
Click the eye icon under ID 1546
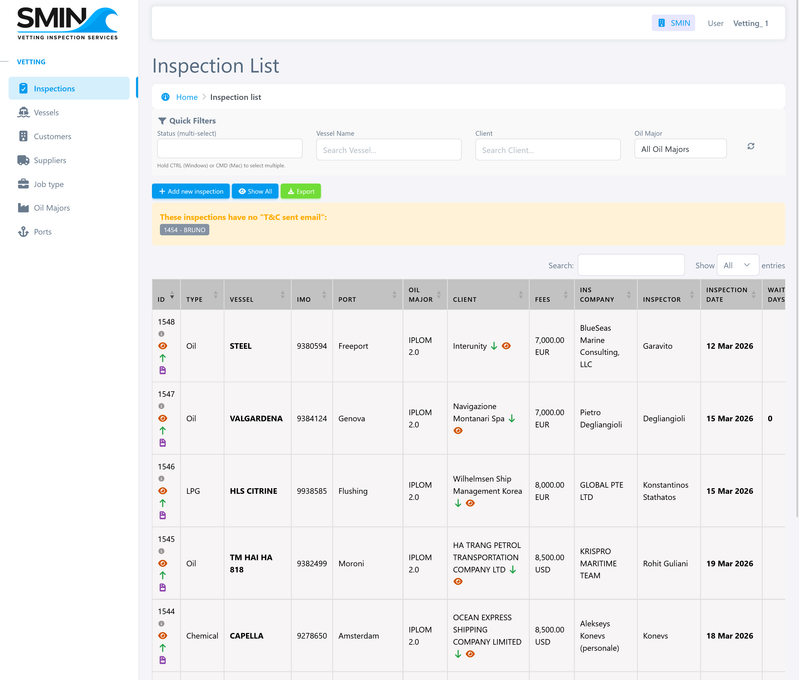pyautogui.click(x=163, y=490)
